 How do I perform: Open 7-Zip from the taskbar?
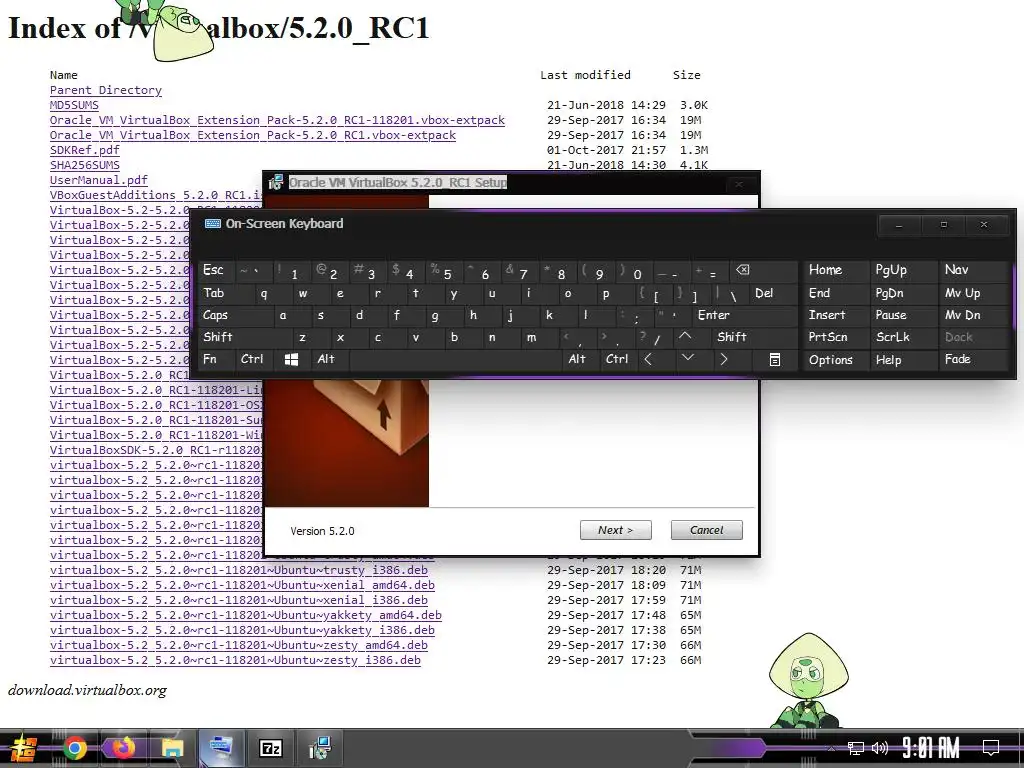pyautogui.click(x=270, y=748)
